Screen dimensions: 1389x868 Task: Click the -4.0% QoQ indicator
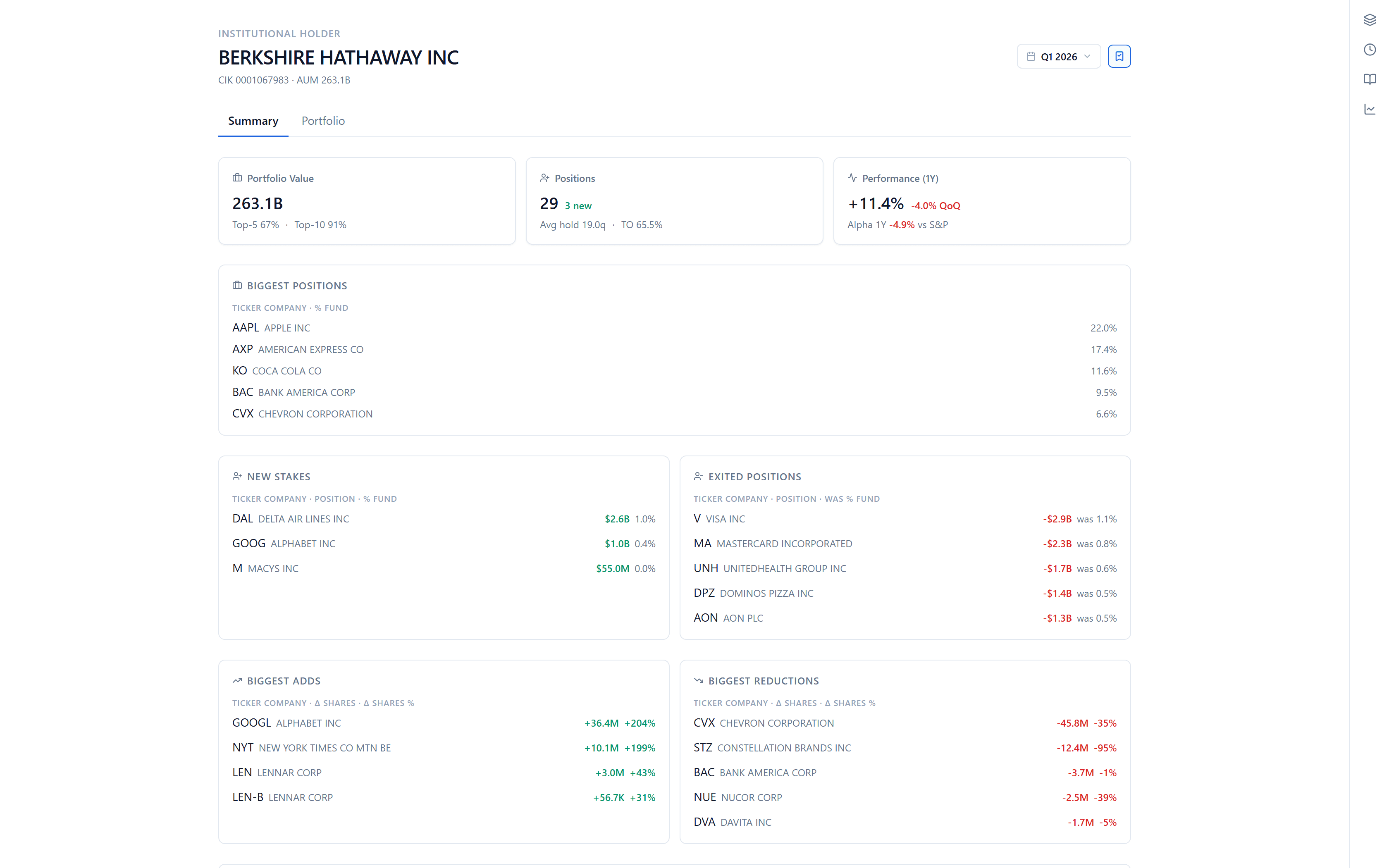pyautogui.click(x=936, y=206)
